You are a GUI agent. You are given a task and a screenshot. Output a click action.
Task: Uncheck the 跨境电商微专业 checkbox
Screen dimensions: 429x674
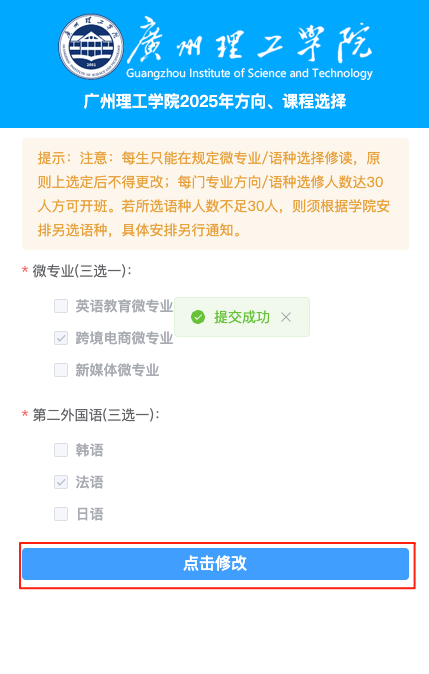click(x=61, y=338)
